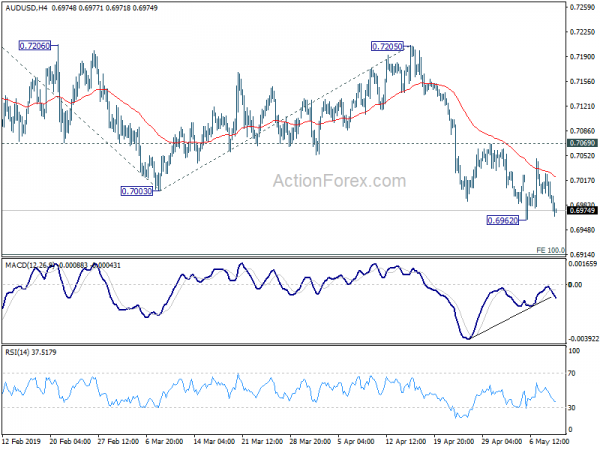Click the AUDUSD.H4 chart title text
The image size is (600, 450).
point(26,8)
